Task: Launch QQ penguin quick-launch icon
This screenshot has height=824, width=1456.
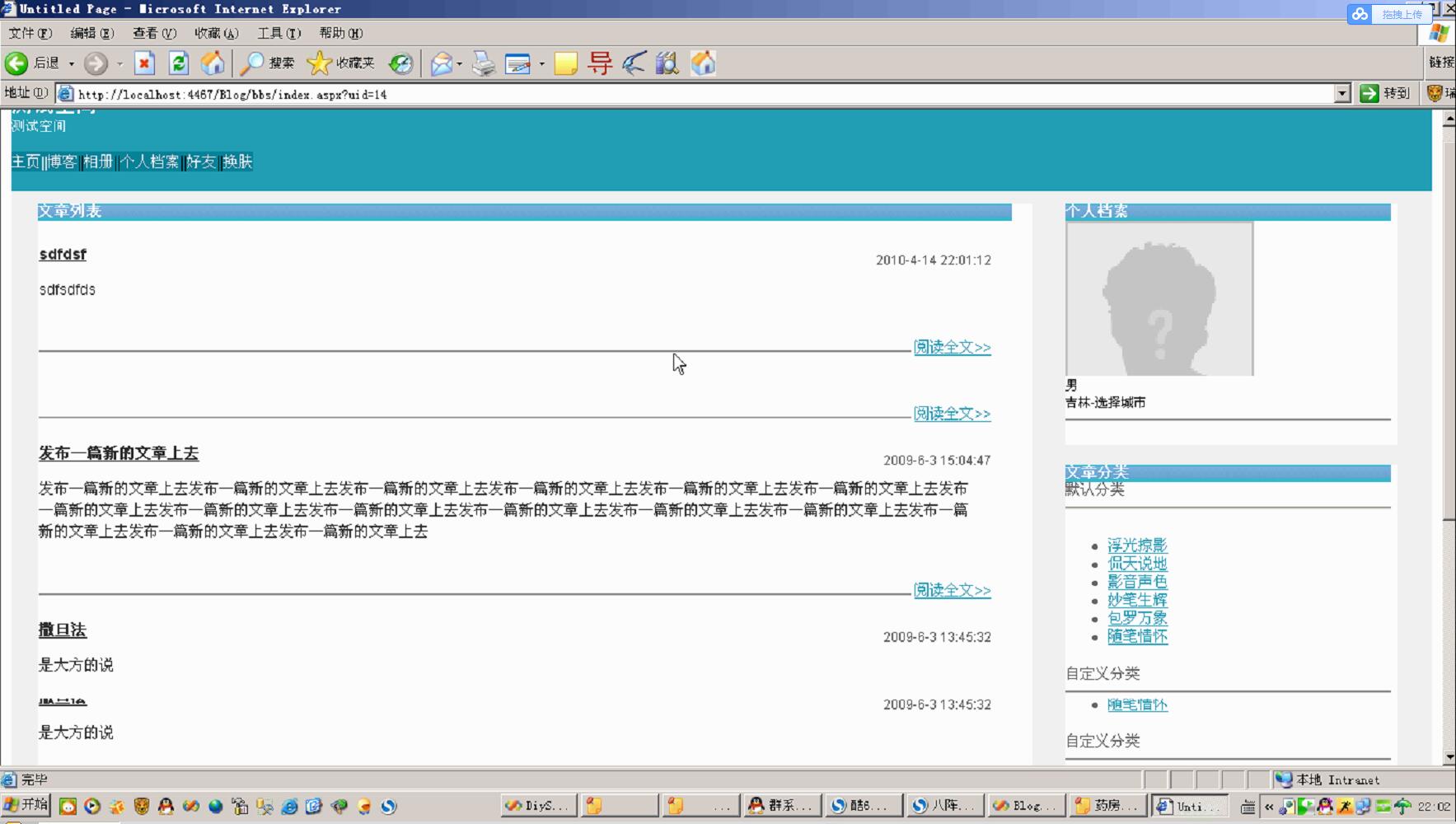Action: (166, 807)
